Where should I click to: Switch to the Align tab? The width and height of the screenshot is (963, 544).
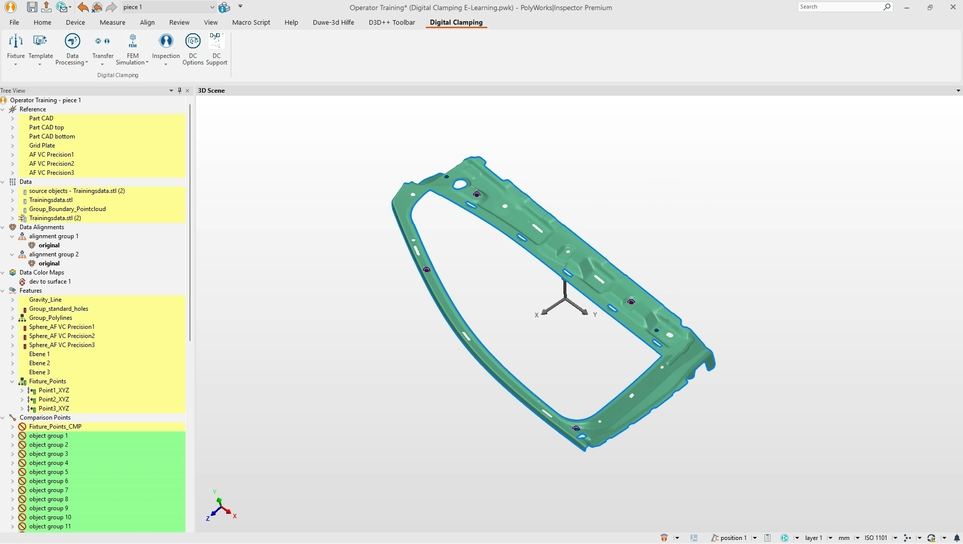pos(147,22)
